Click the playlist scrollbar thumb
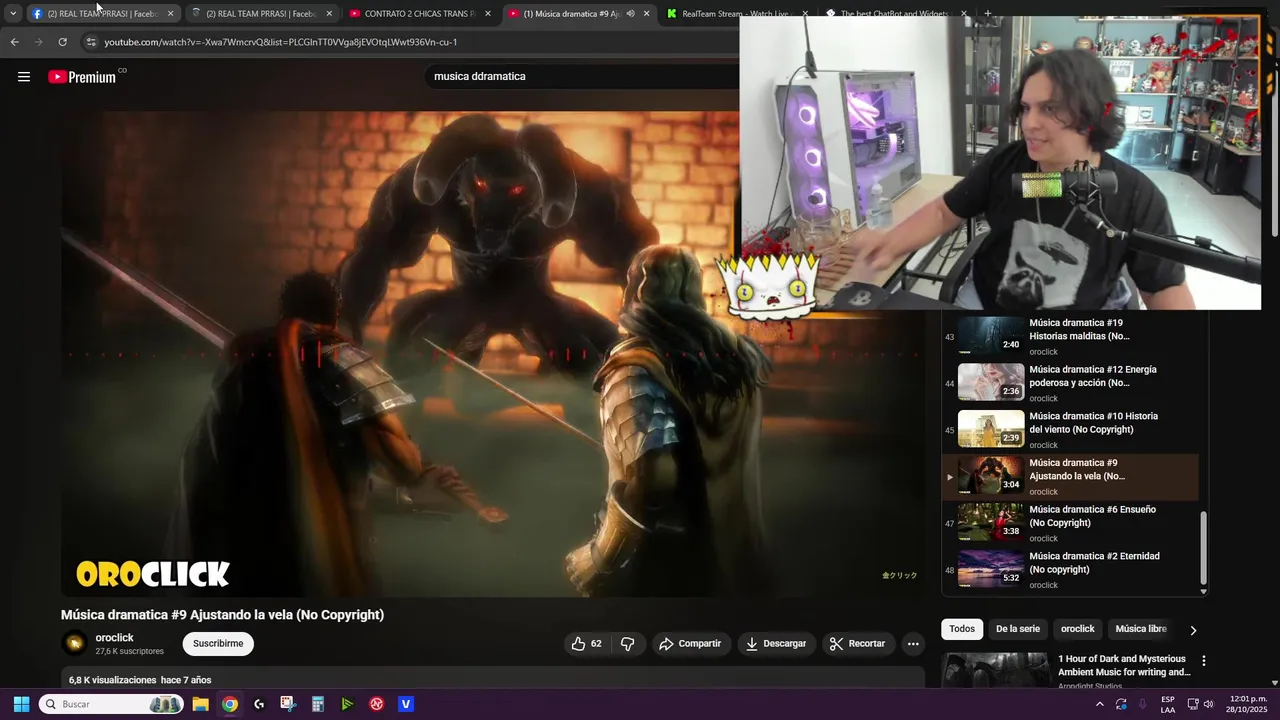 pyautogui.click(x=1203, y=548)
